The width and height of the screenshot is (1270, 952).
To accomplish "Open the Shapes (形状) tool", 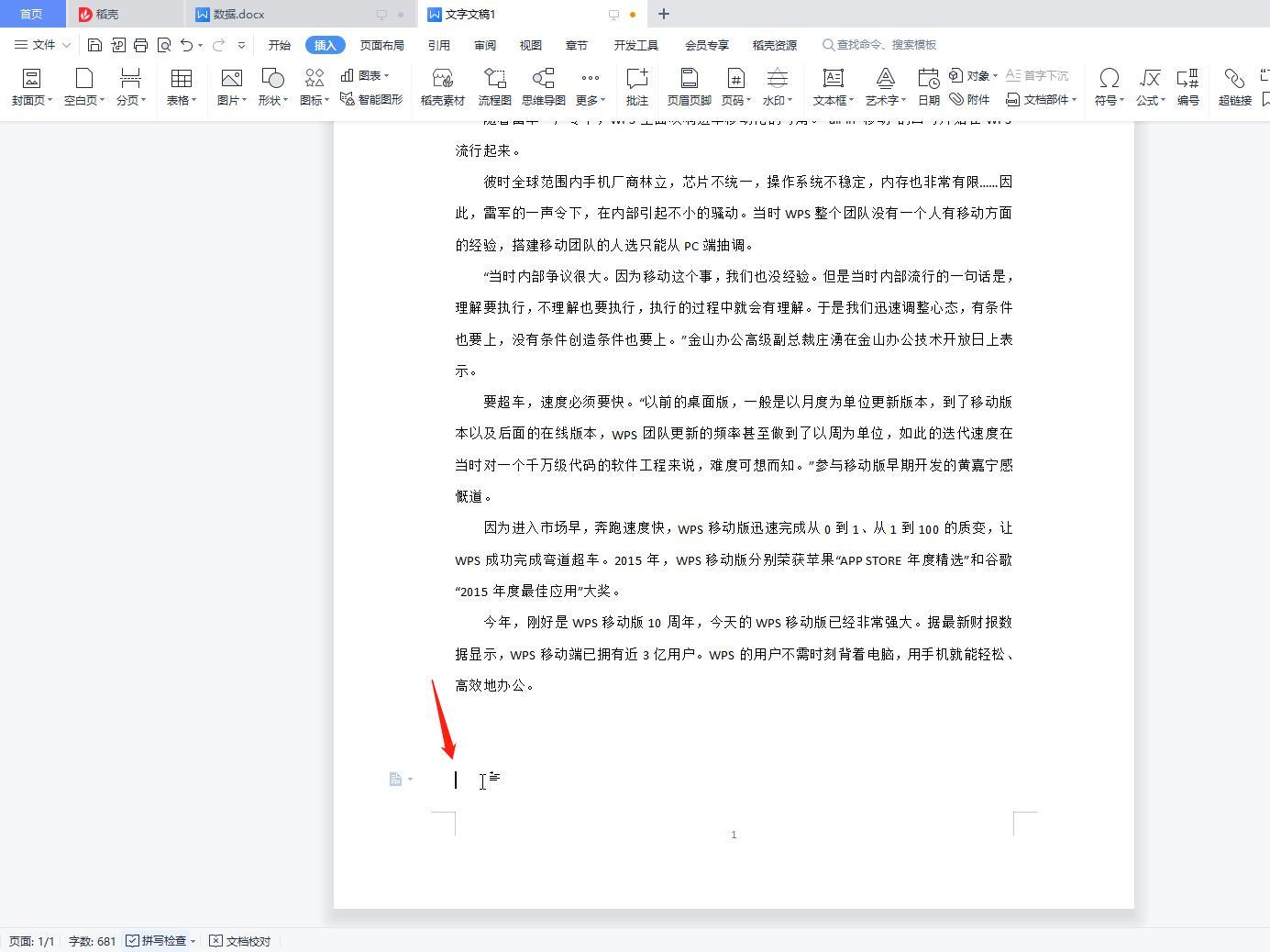I will click(x=272, y=87).
